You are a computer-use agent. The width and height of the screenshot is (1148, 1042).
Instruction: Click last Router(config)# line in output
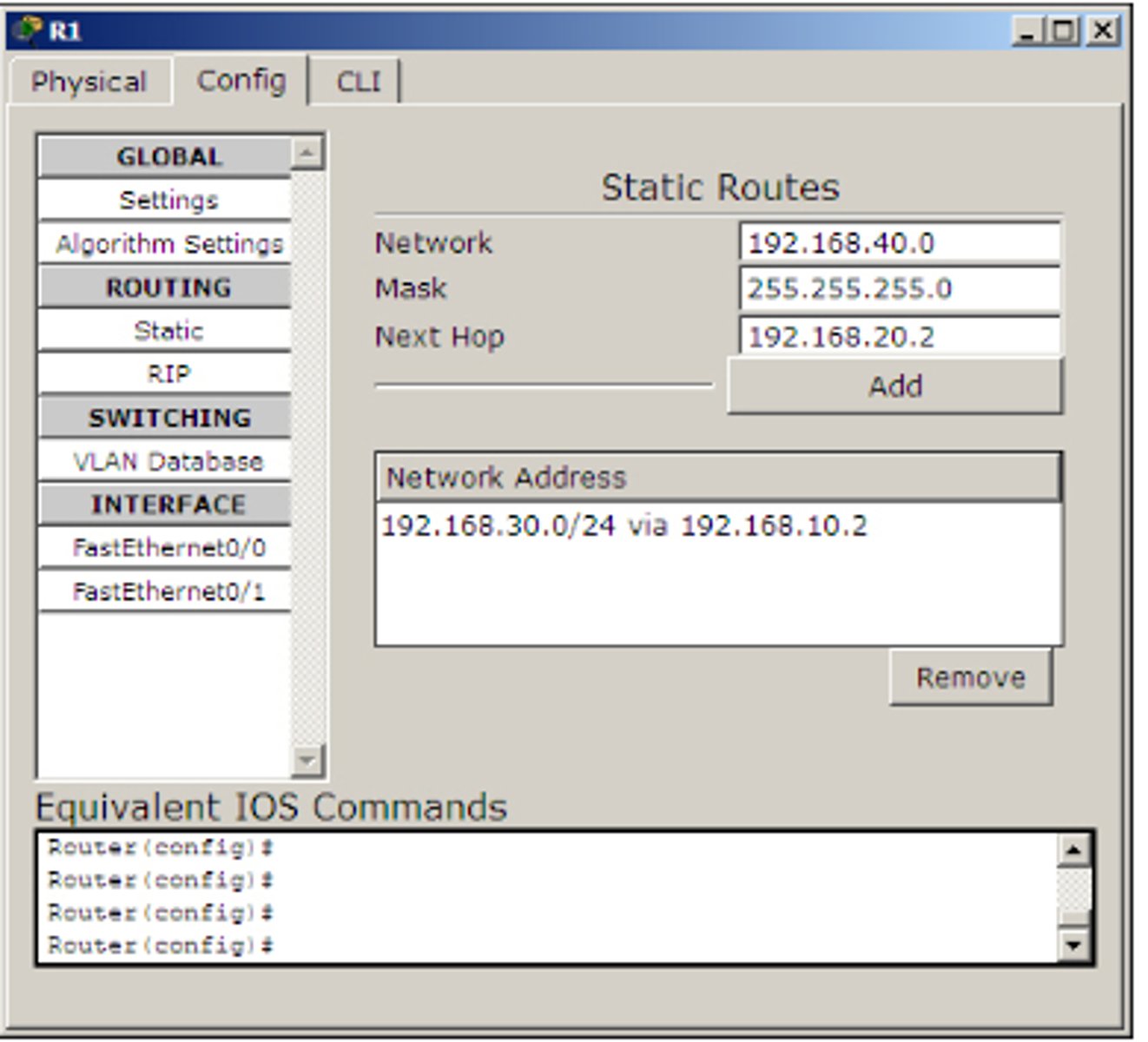coord(161,945)
